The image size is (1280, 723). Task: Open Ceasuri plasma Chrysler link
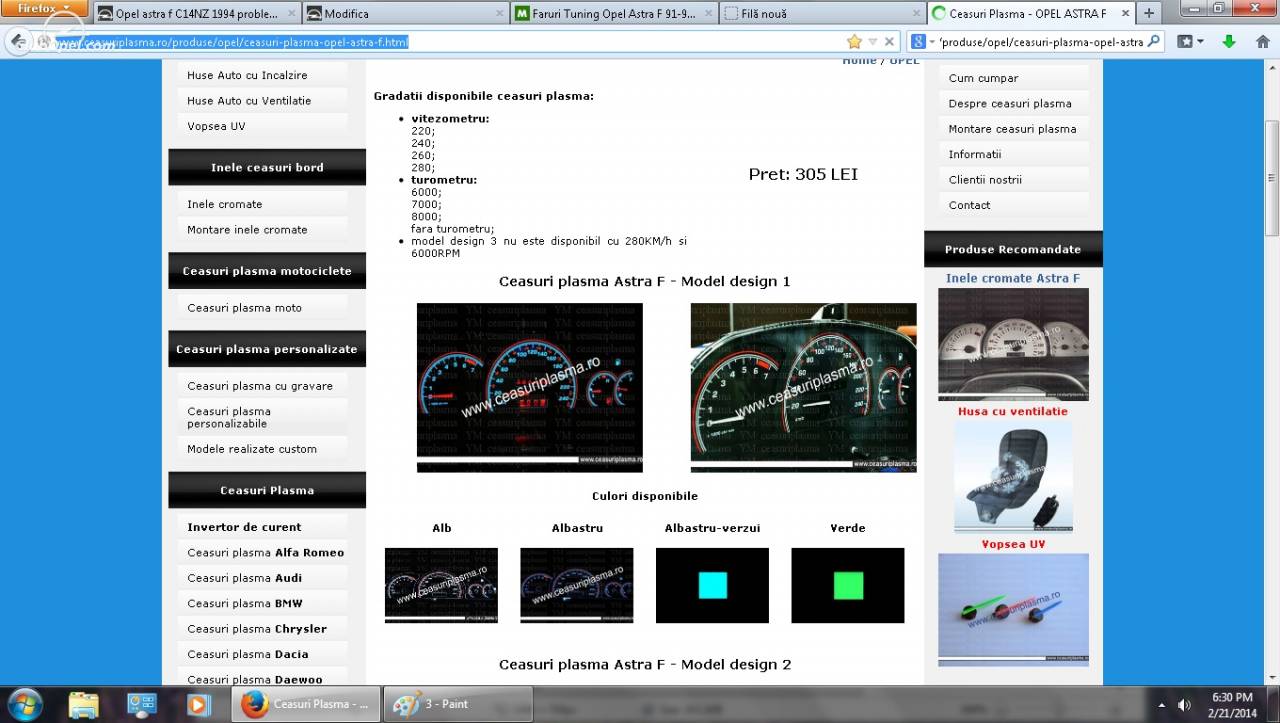coord(257,629)
